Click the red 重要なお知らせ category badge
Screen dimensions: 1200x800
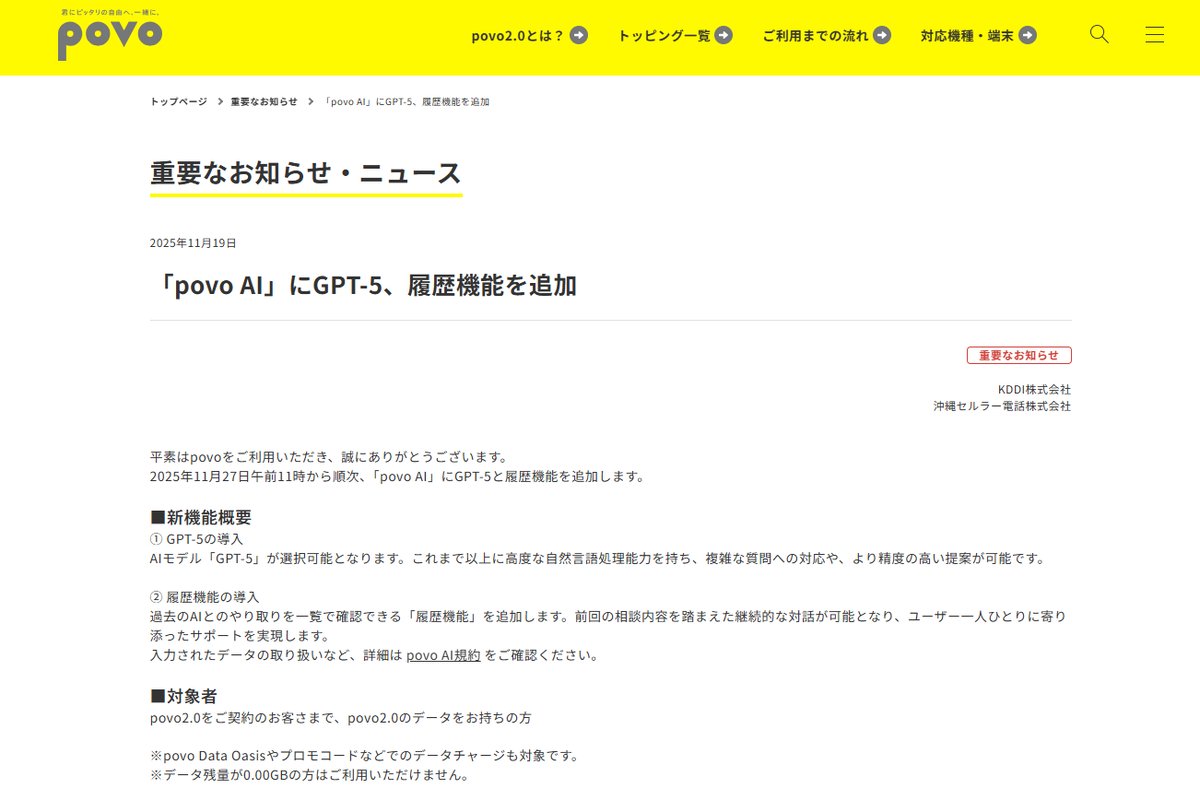pos(1019,354)
